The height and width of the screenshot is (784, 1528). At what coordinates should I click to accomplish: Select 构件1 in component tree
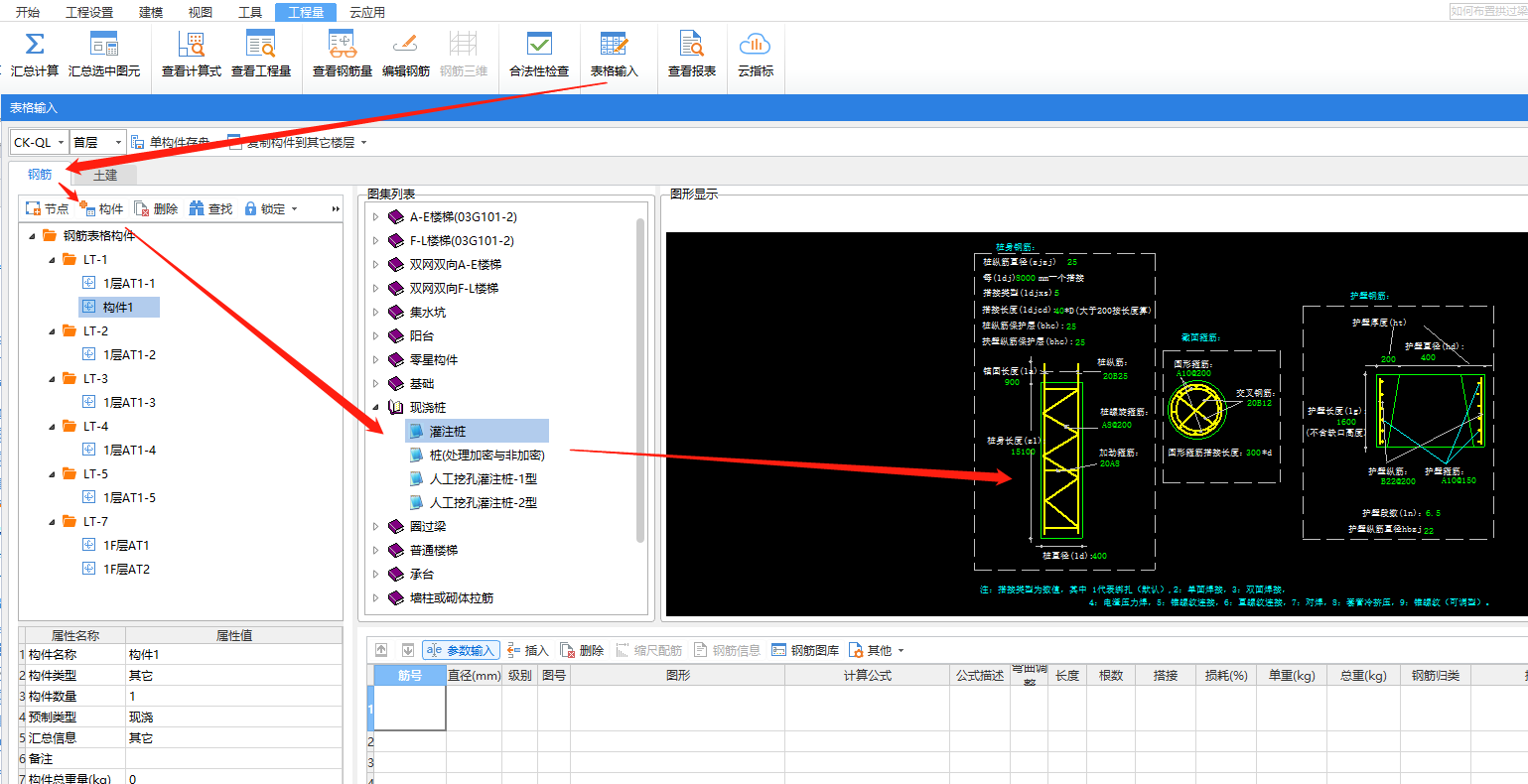pos(119,308)
